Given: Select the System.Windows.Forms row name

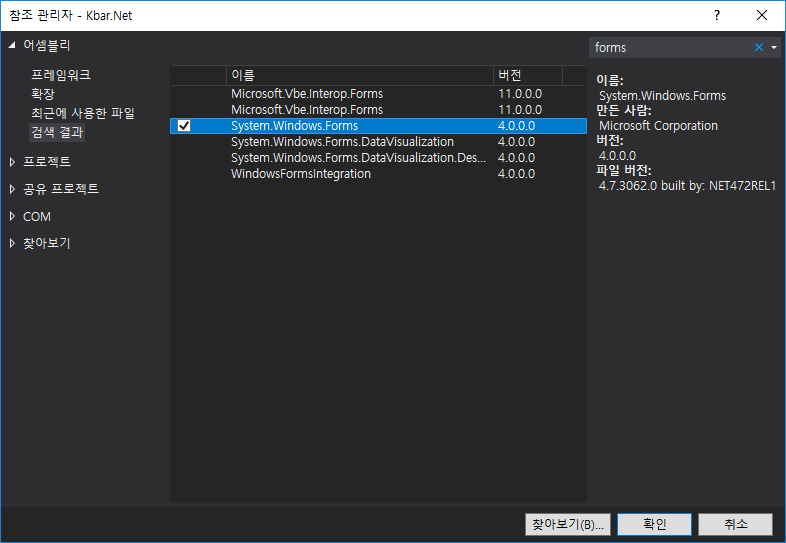Looking at the screenshot, I should tap(295, 125).
